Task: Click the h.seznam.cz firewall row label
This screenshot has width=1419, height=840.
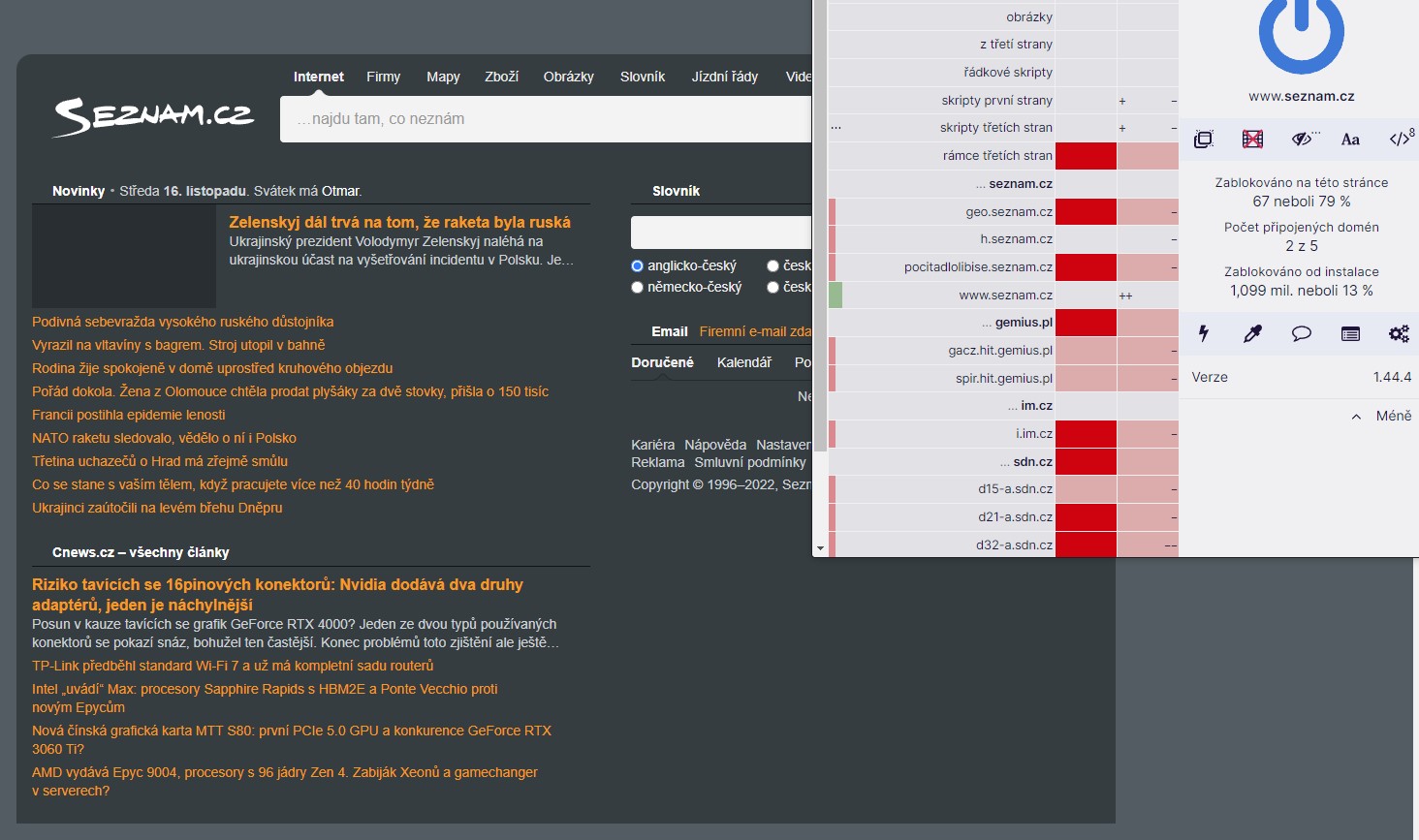Action: [x=1016, y=239]
